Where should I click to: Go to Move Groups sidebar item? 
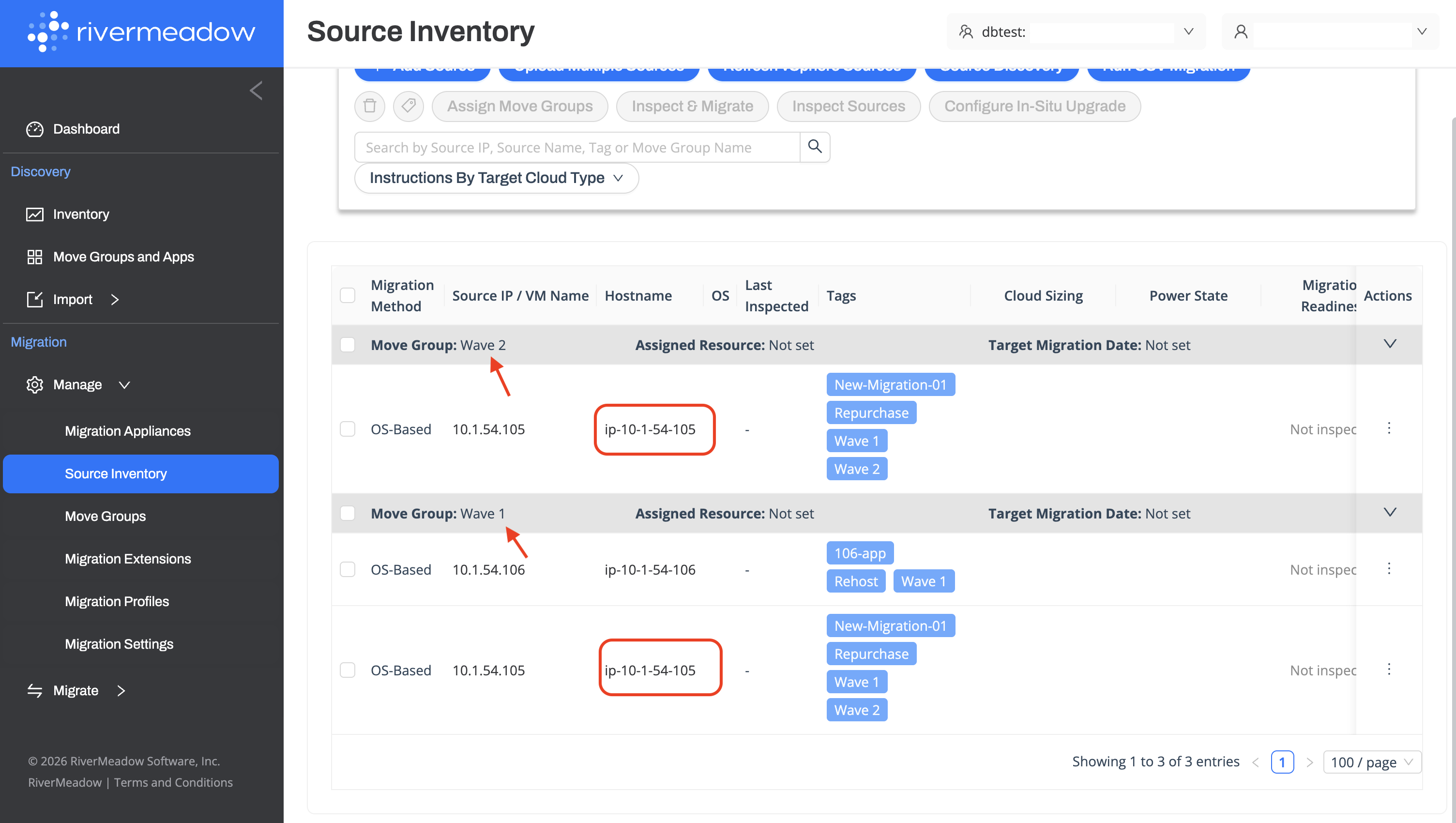pyautogui.click(x=105, y=516)
